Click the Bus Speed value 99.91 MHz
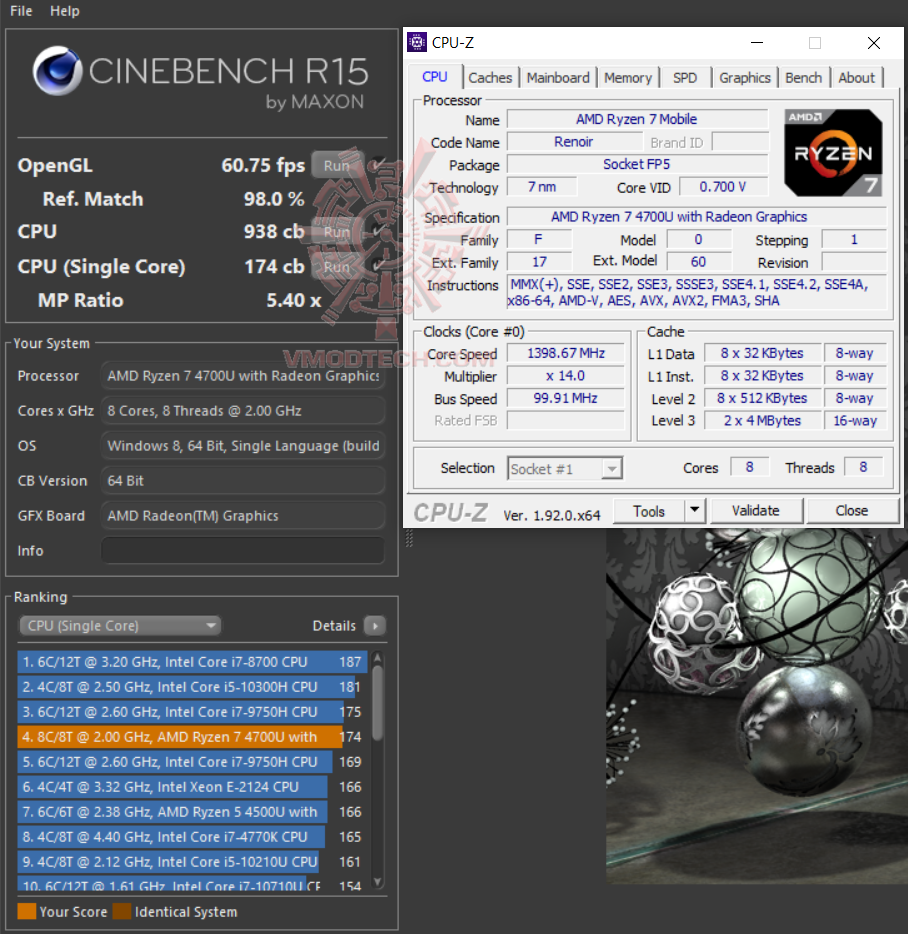Image resolution: width=908 pixels, height=934 pixels. pos(565,398)
